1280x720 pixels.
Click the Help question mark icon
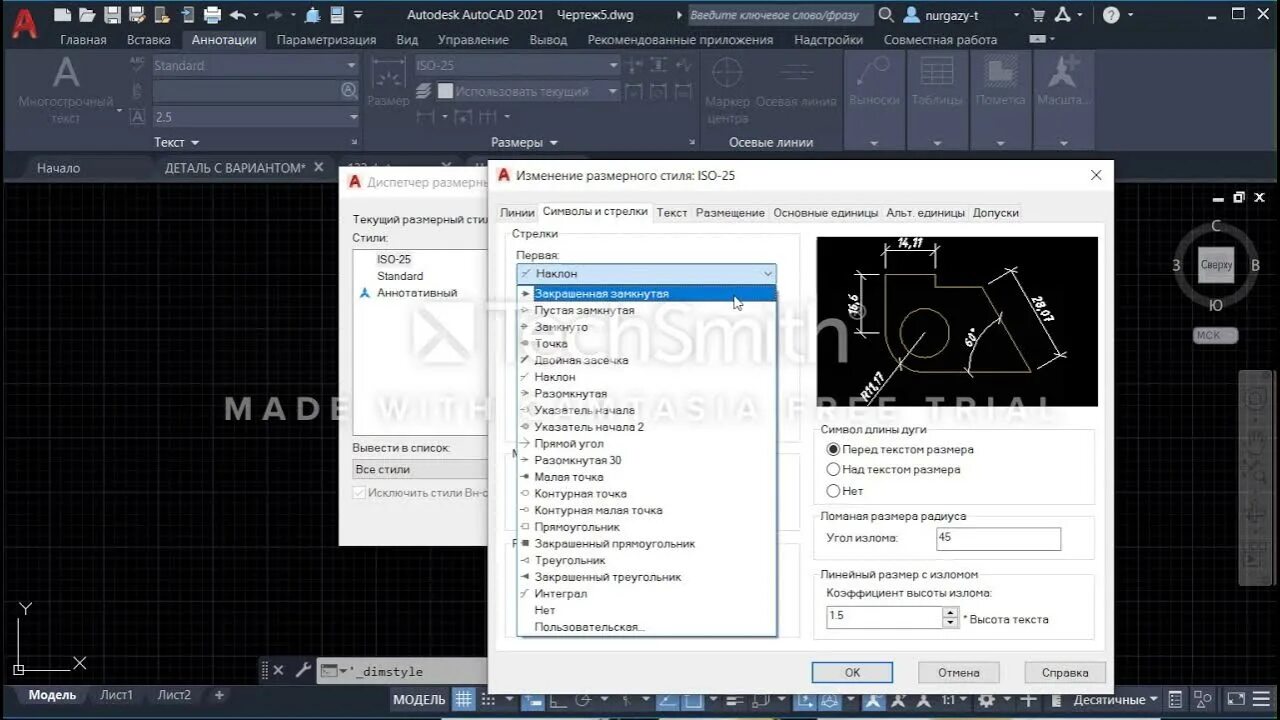(1111, 15)
